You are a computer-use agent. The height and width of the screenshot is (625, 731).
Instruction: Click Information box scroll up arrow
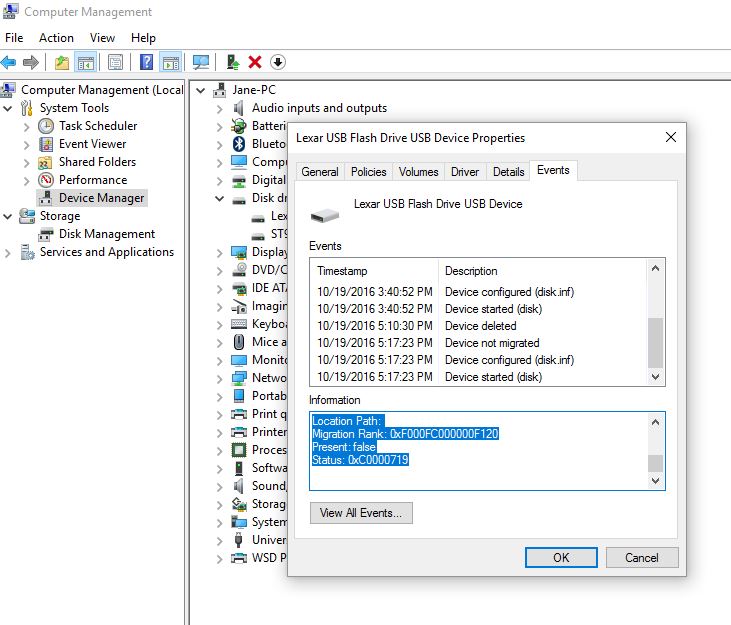click(x=655, y=422)
